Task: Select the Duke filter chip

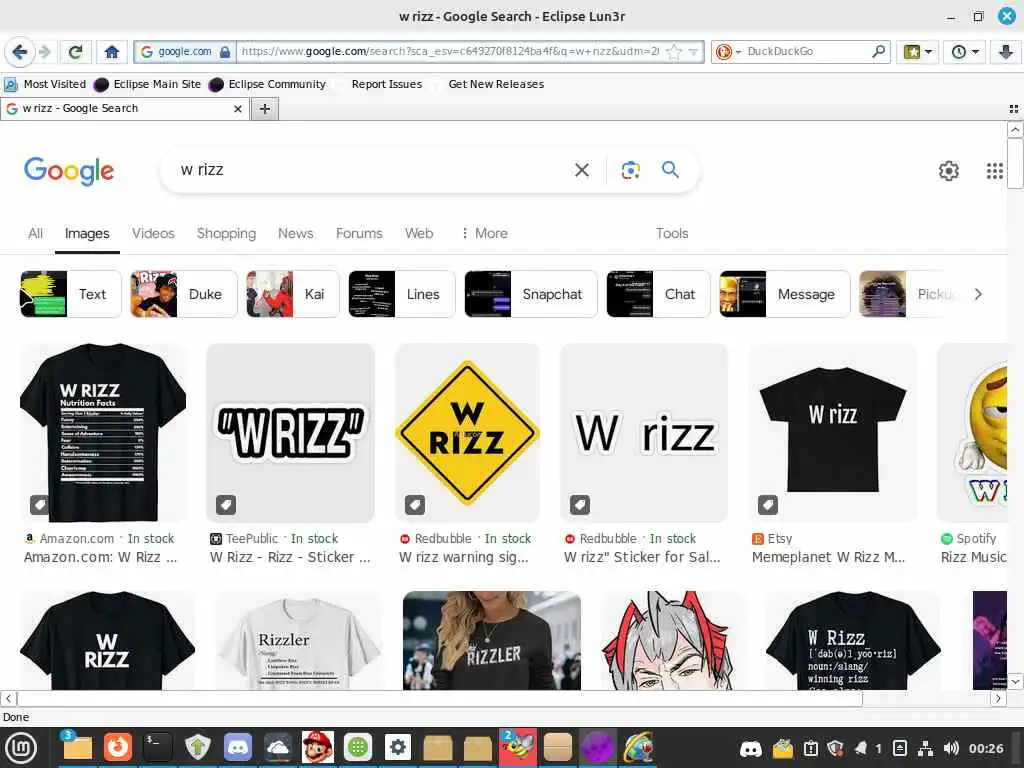Action: tap(184, 294)
